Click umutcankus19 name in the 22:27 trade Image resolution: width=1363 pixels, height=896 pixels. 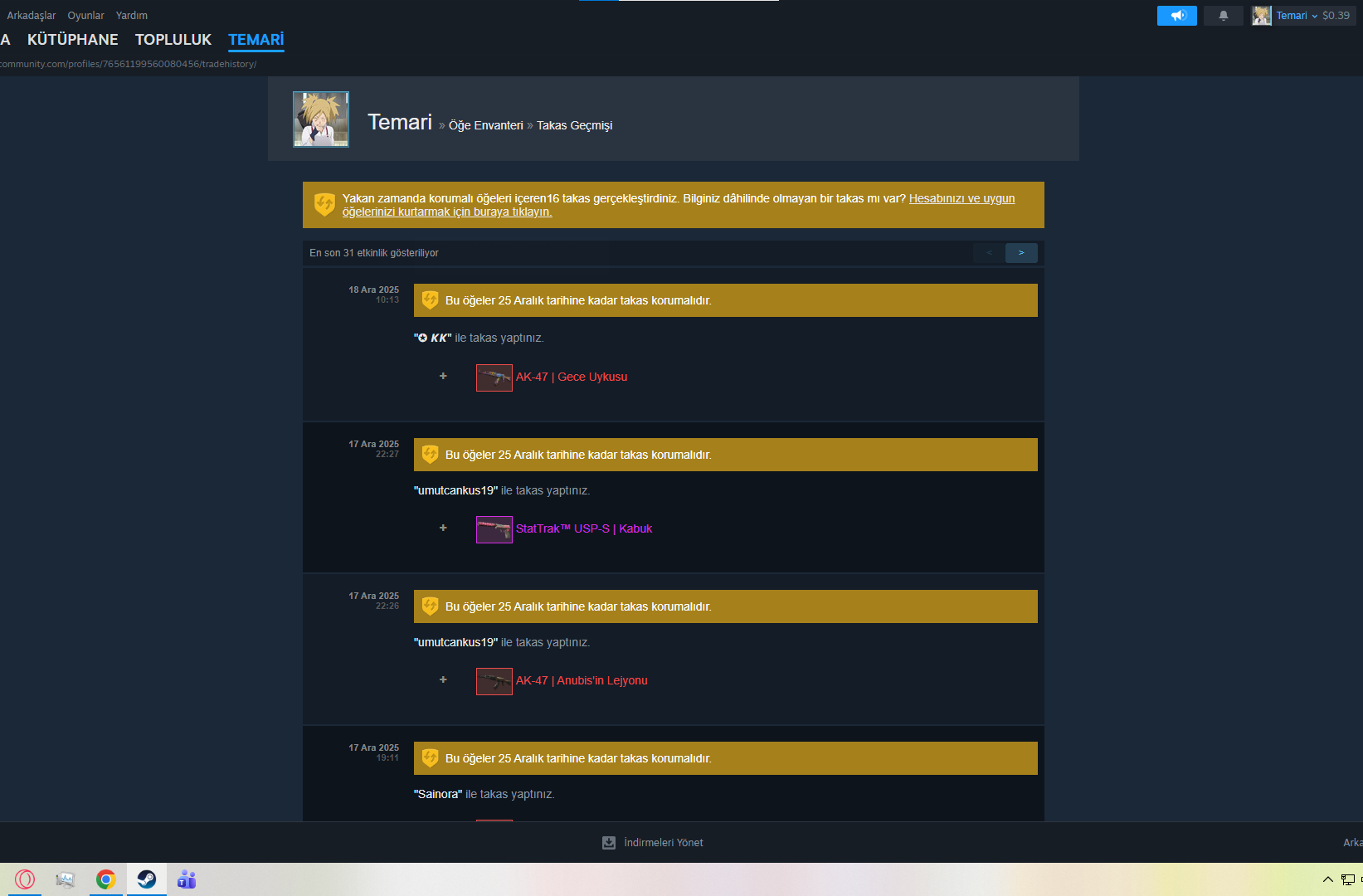point(456,490)
